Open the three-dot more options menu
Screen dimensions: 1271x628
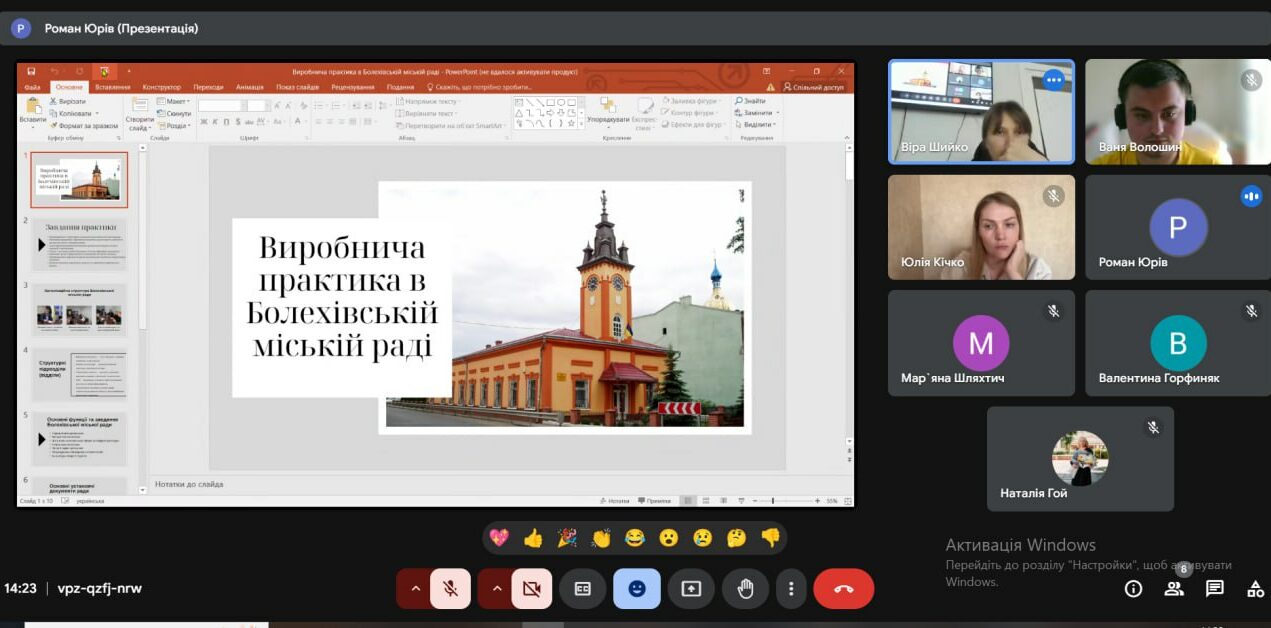click(791, 589)
